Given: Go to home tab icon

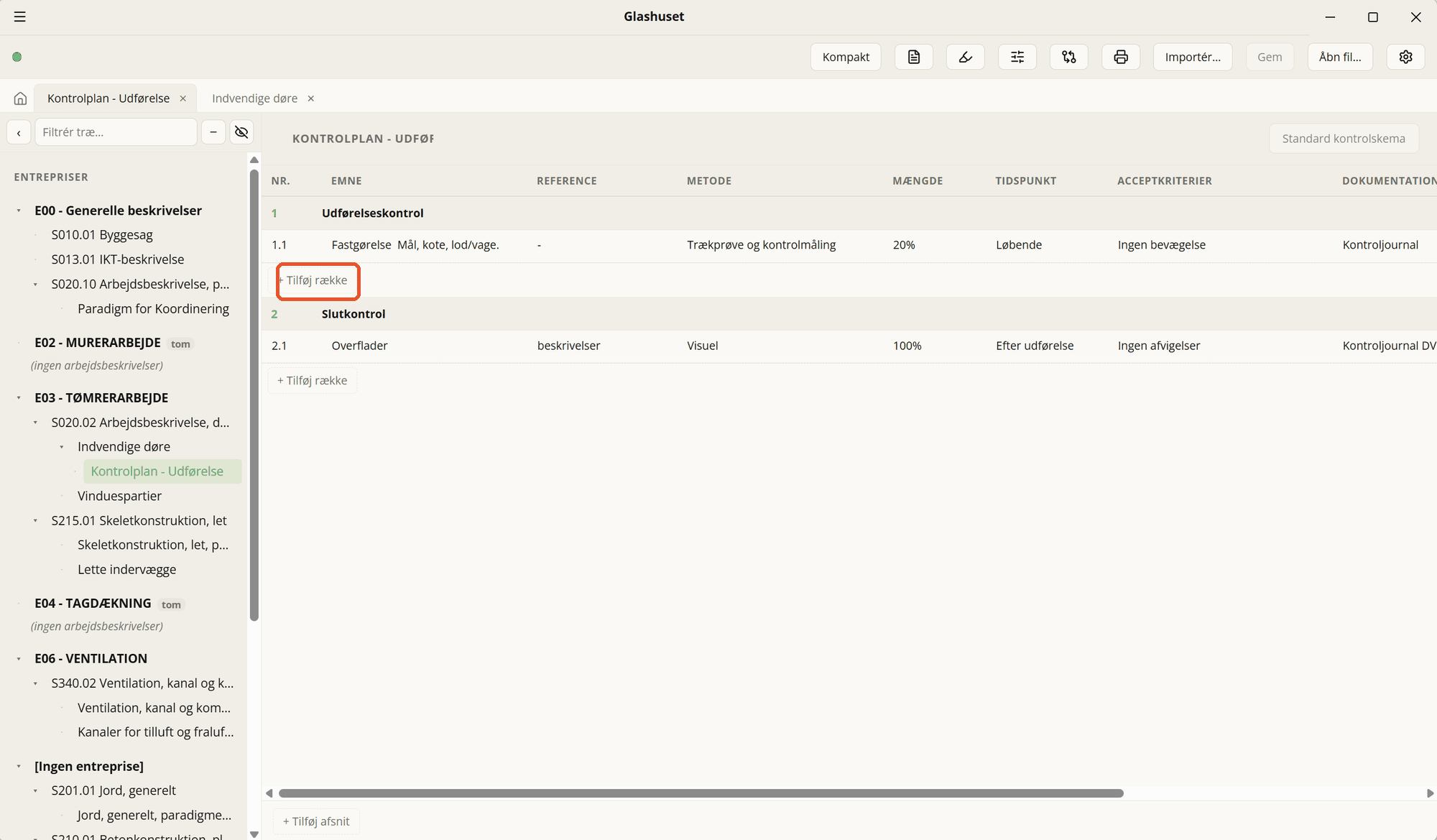Looking at the screenshot, I should click(21, 98).
